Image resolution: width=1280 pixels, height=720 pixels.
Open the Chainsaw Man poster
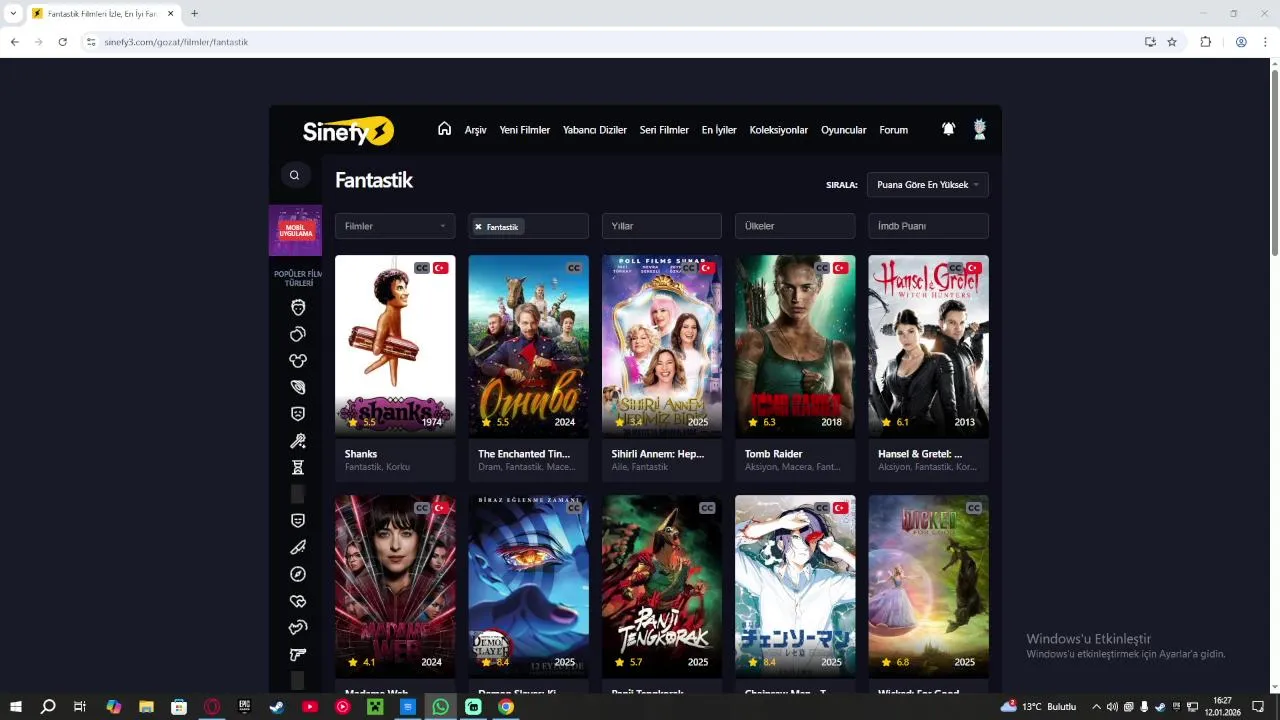pyautogui.click(x=795, y=586)
